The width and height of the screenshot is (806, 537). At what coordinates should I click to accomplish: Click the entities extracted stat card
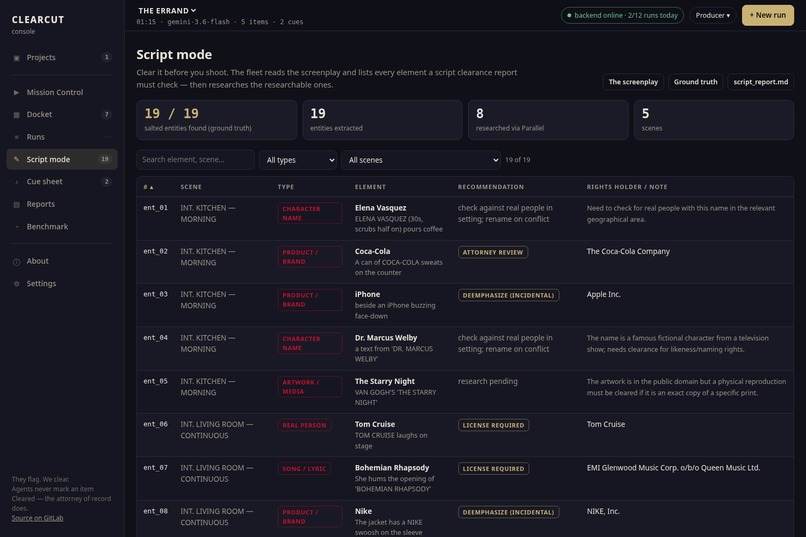(382, 120)
